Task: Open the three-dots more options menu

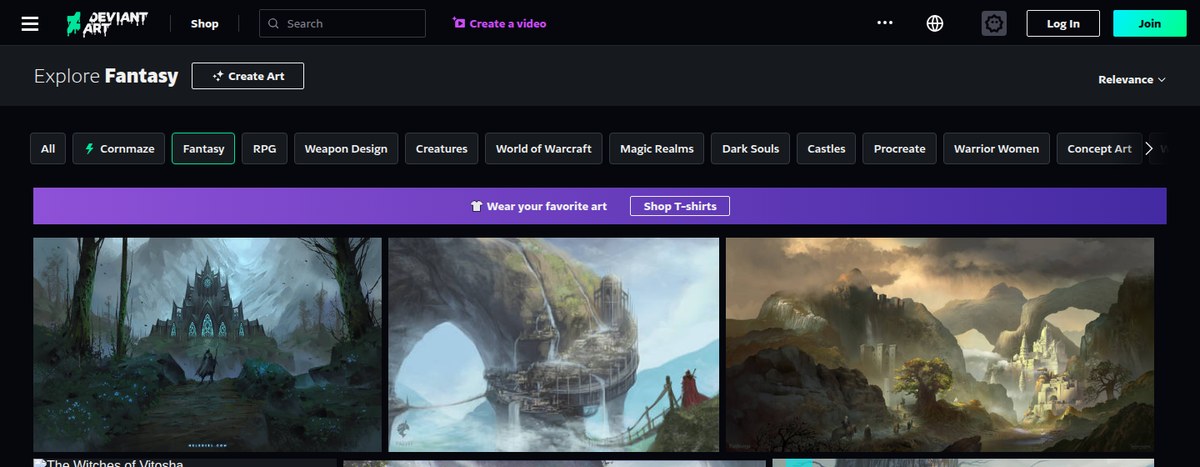Action: click(885, 23)
